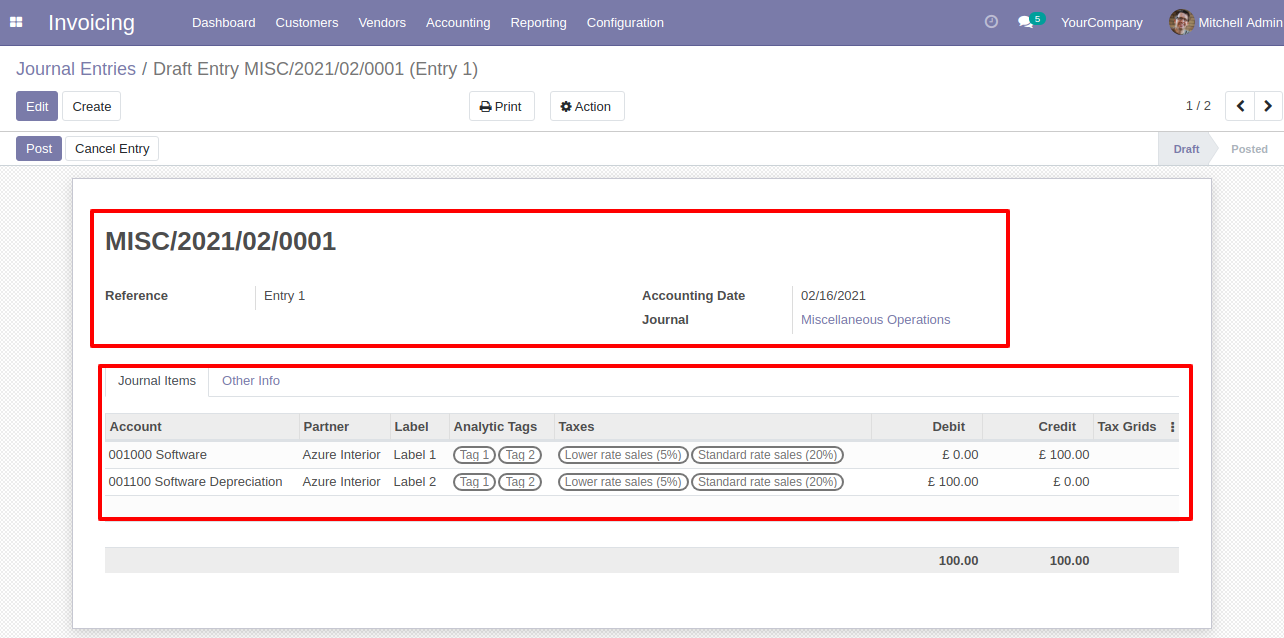1284x638 pixels.
Task: Open the apps grid menu icon
Action: tap(16, 22)
